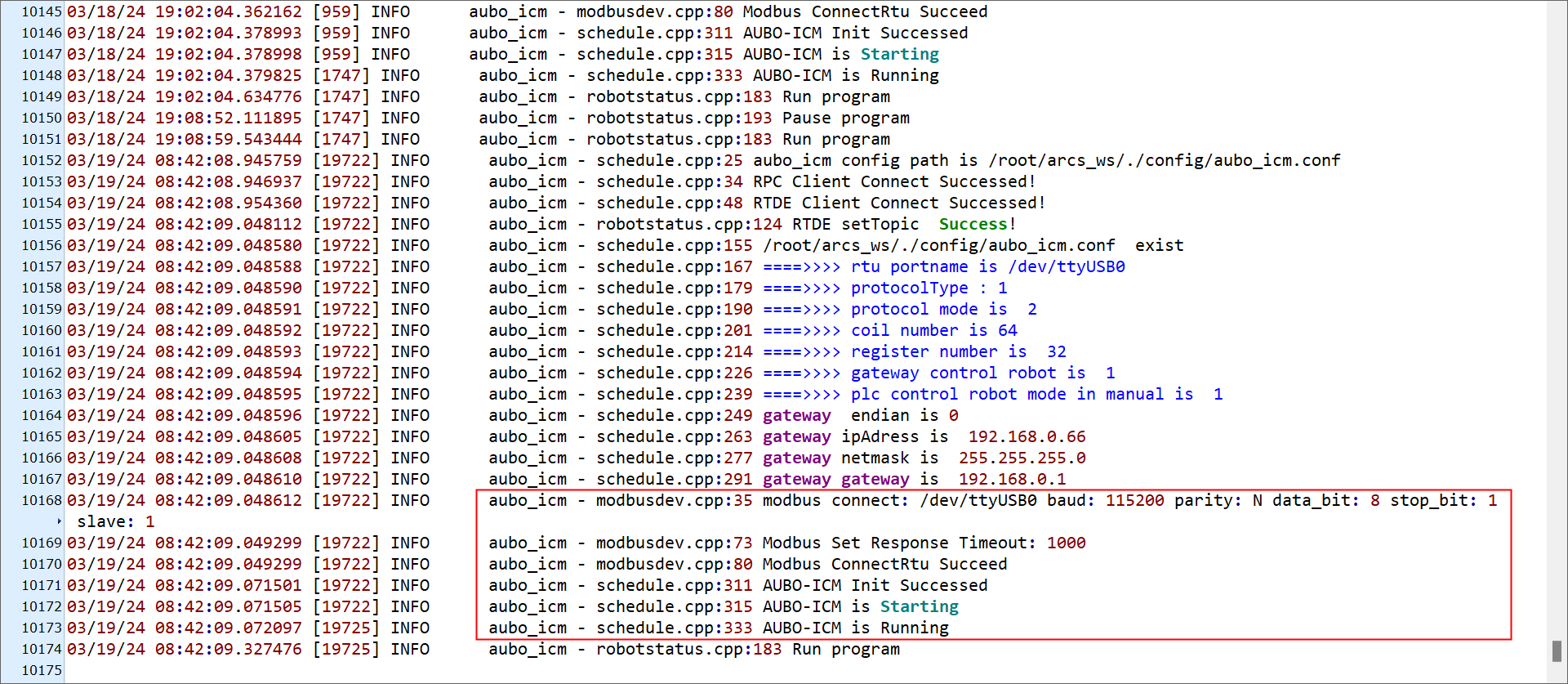
Task: Click 'AUBO-ICM is Running' on line 10173
Action: [856, 628]
